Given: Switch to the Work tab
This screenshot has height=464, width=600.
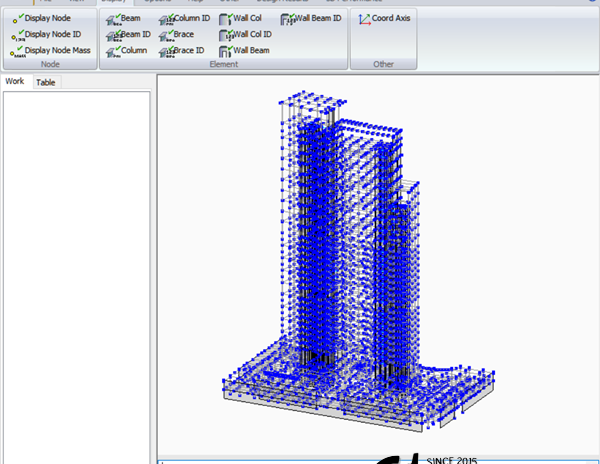Looking at the screenshot, I should [x=15, y=82].
